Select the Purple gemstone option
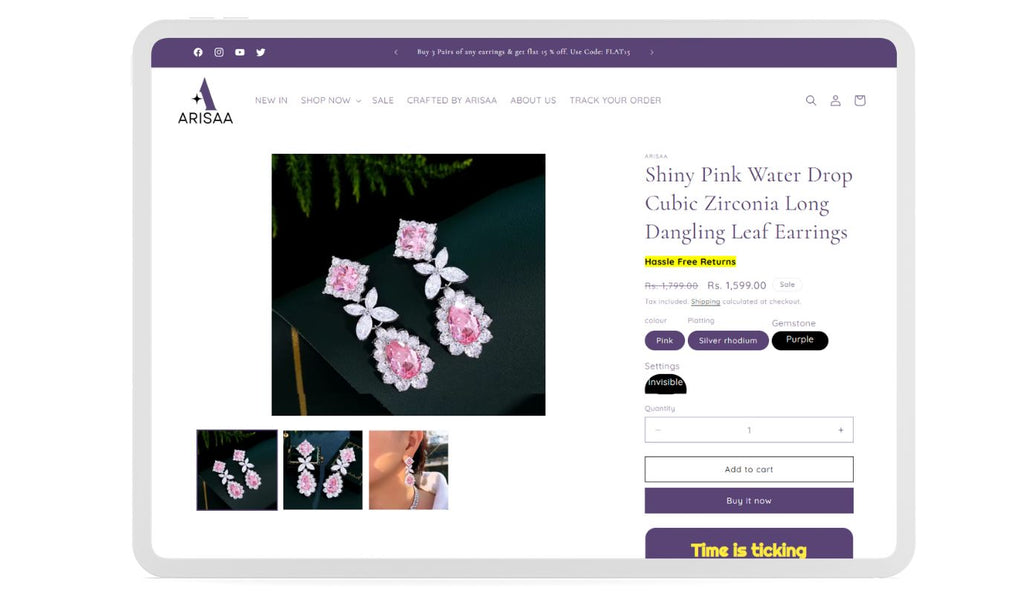The width and height of the screenshot is (1024, 603). 799,340
